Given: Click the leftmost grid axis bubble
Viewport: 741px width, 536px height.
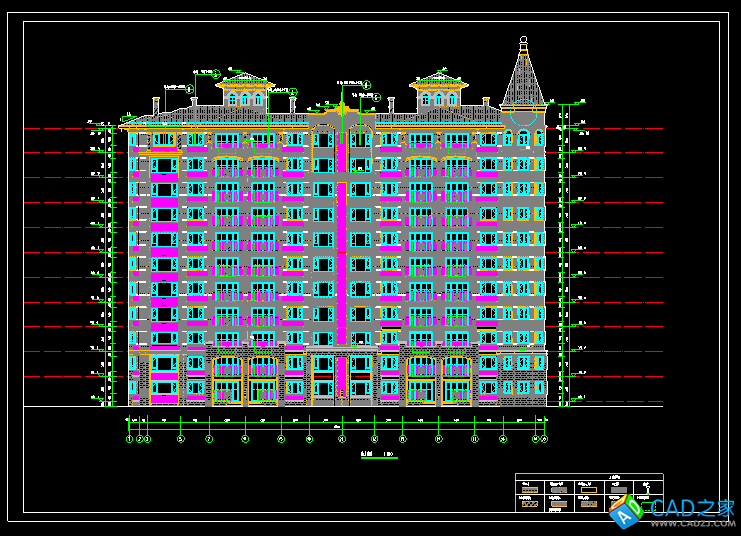Looking at the screenshot, I should 129,439.
